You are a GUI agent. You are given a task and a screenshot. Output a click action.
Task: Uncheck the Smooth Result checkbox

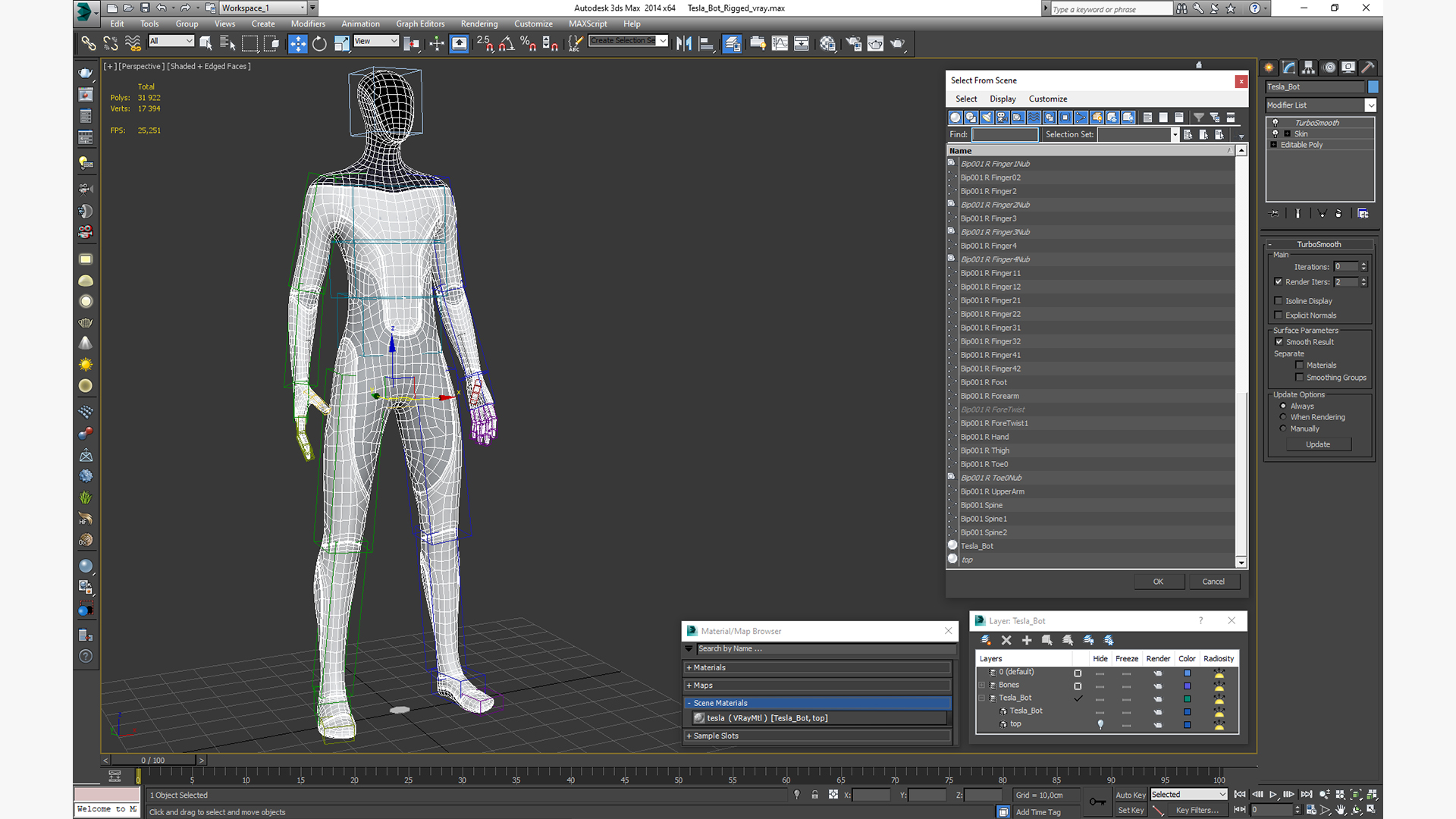coord(1279,342)
